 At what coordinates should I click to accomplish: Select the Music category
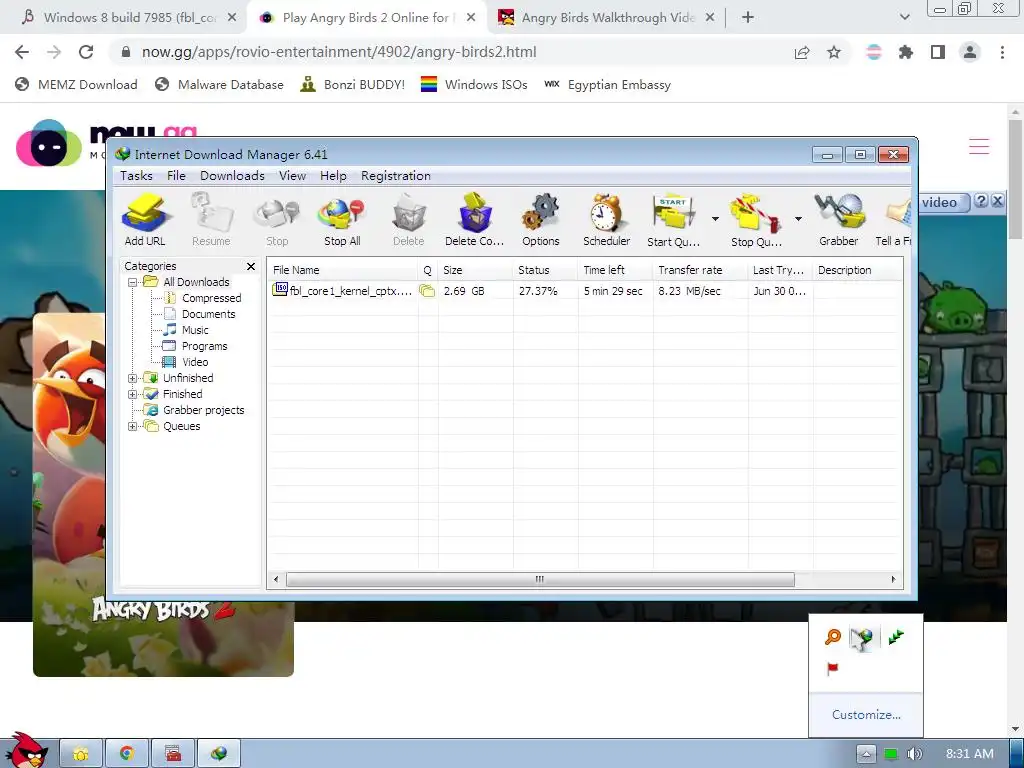tap(195, 330)
